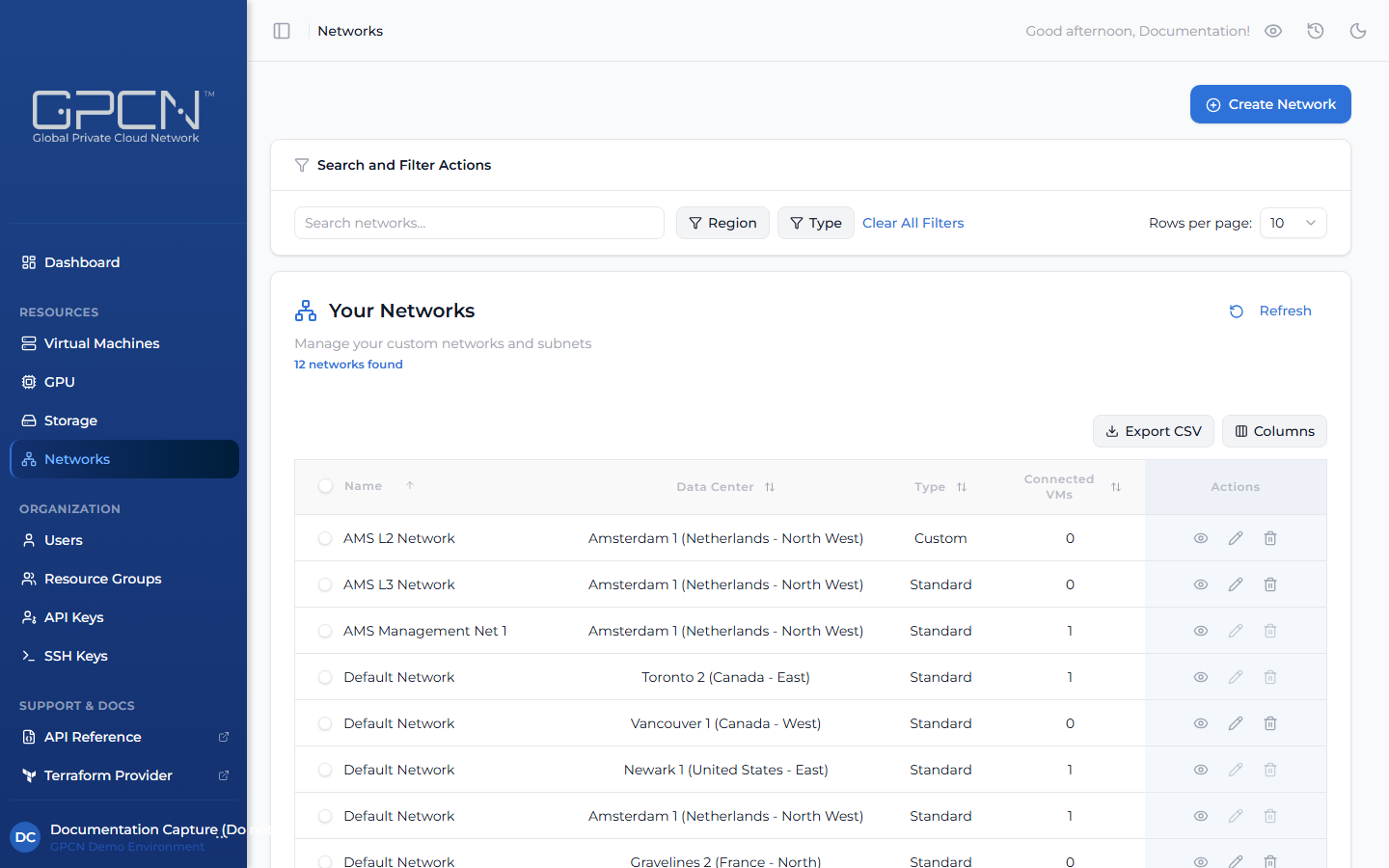Open Users page in sidebar
Viewport: 1389px width, 868px height.
124,540
